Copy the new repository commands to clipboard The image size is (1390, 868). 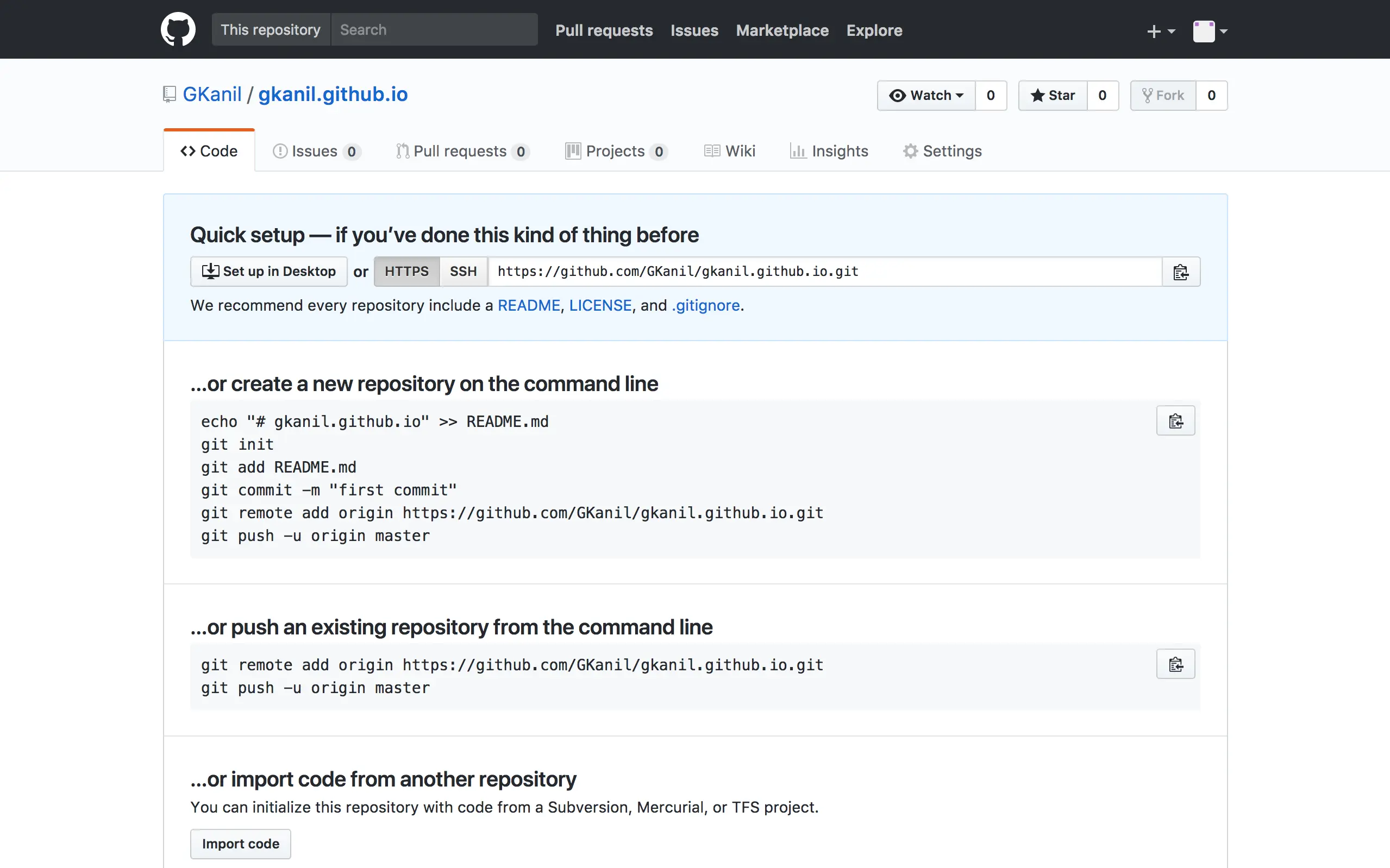1175,421
